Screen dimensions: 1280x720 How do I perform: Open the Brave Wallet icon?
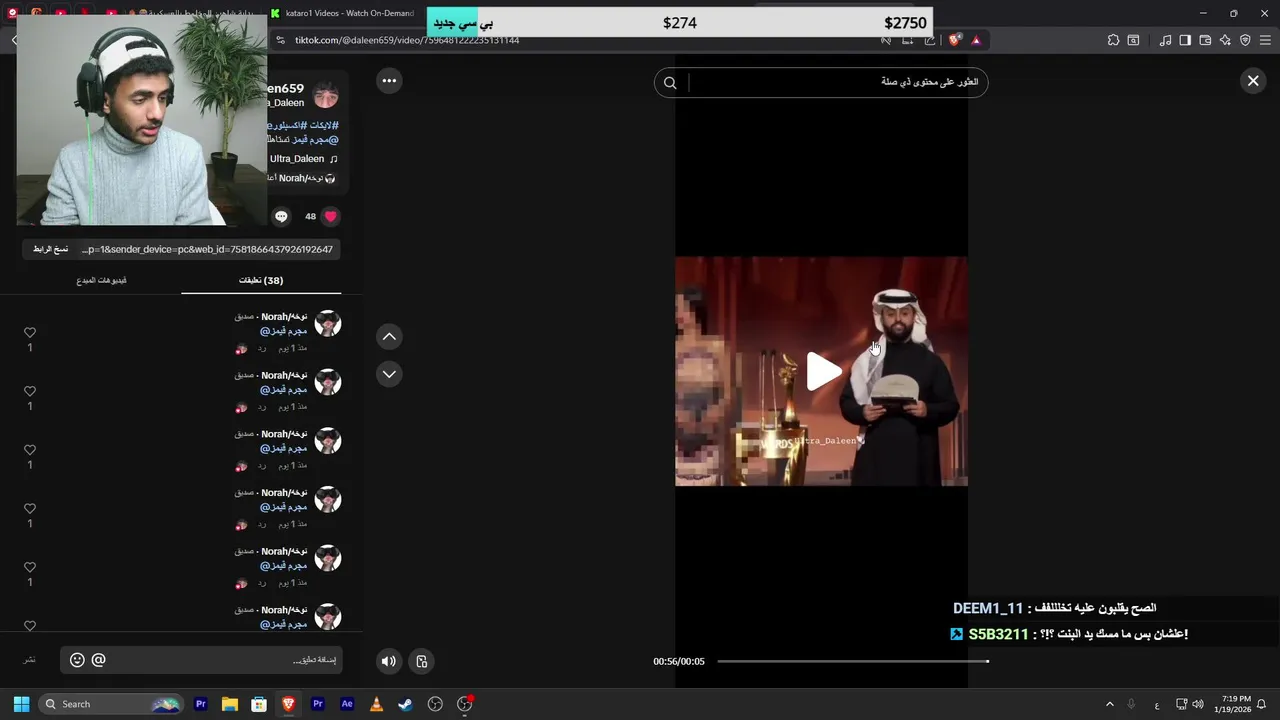coord(1205,40)
